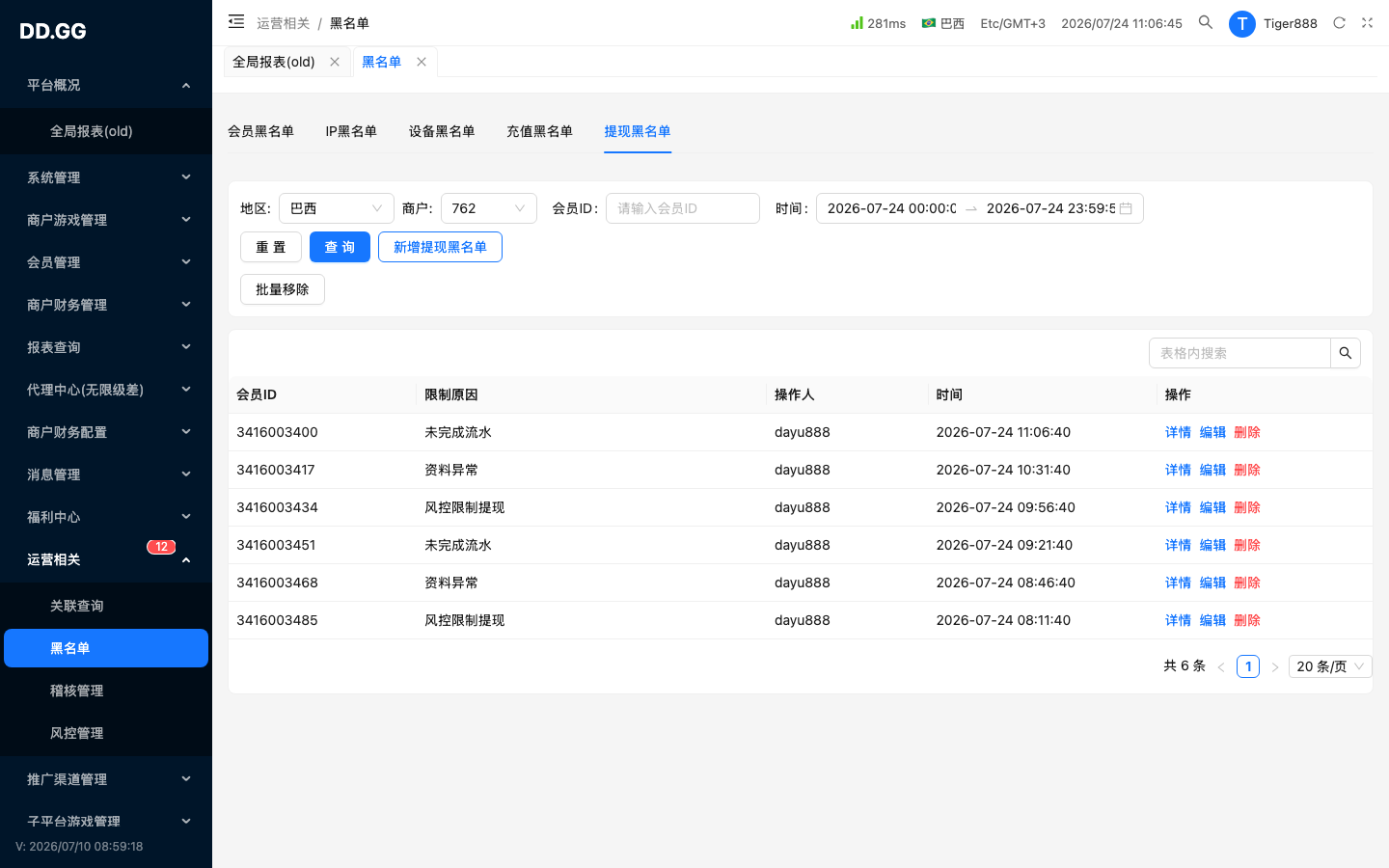Click the 重置 button

tap(271, 247)
